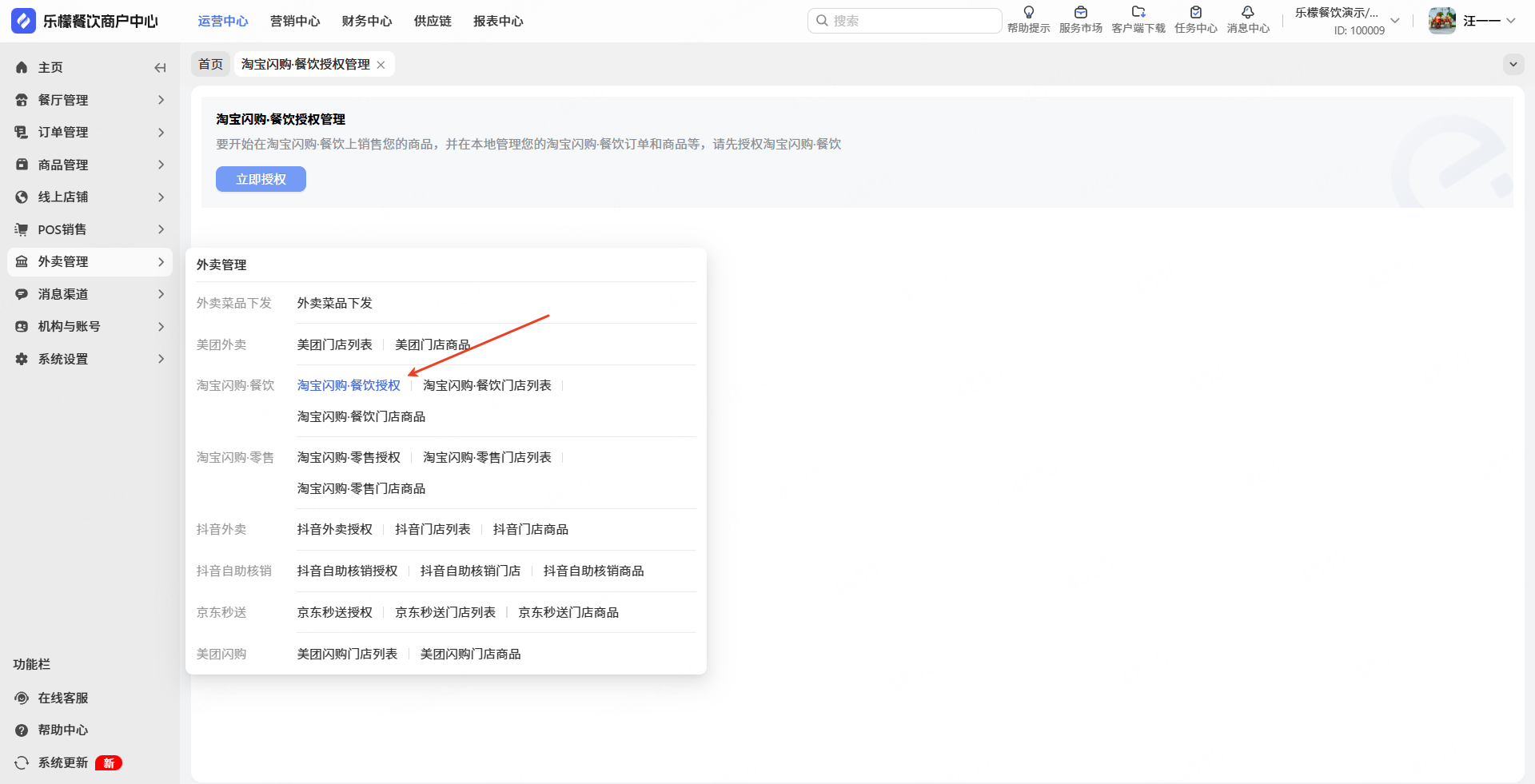This screenshot has width=1535, height=784.
Task: Open 服务市场 icon in header
Action: pos(1081,12)
